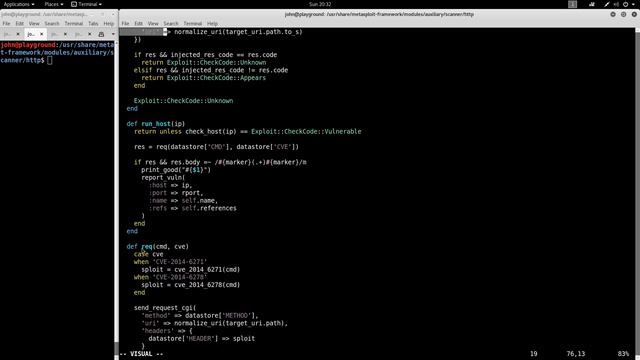Open Help menu in the left terminal window
The image size is (640, 360).
(109, 24)
